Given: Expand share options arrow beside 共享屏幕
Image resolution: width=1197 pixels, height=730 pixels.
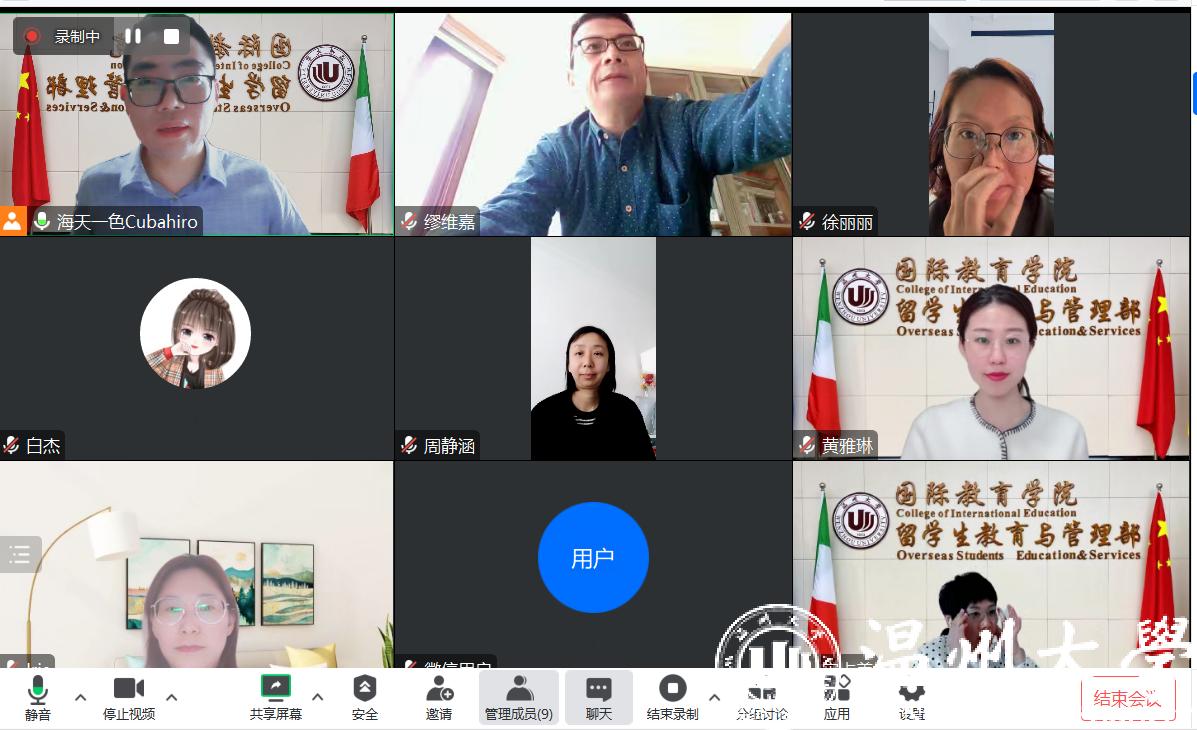Looking at the screenshot, I should coord(318,697).
